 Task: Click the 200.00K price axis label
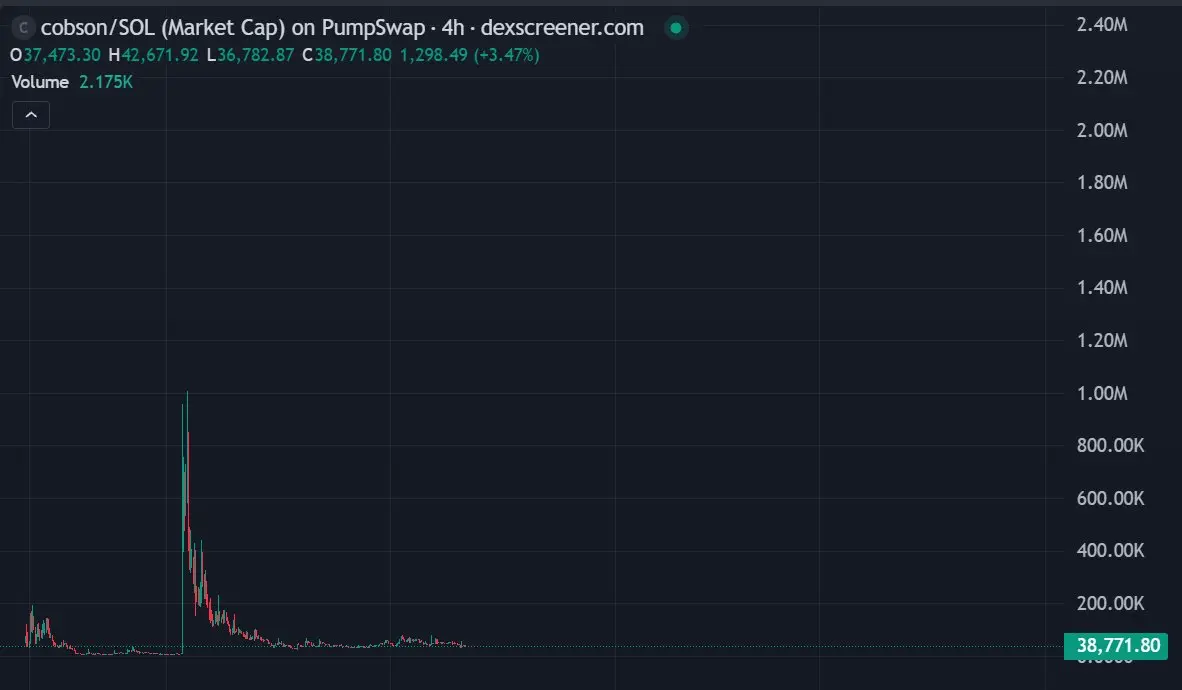[1110, 603]
